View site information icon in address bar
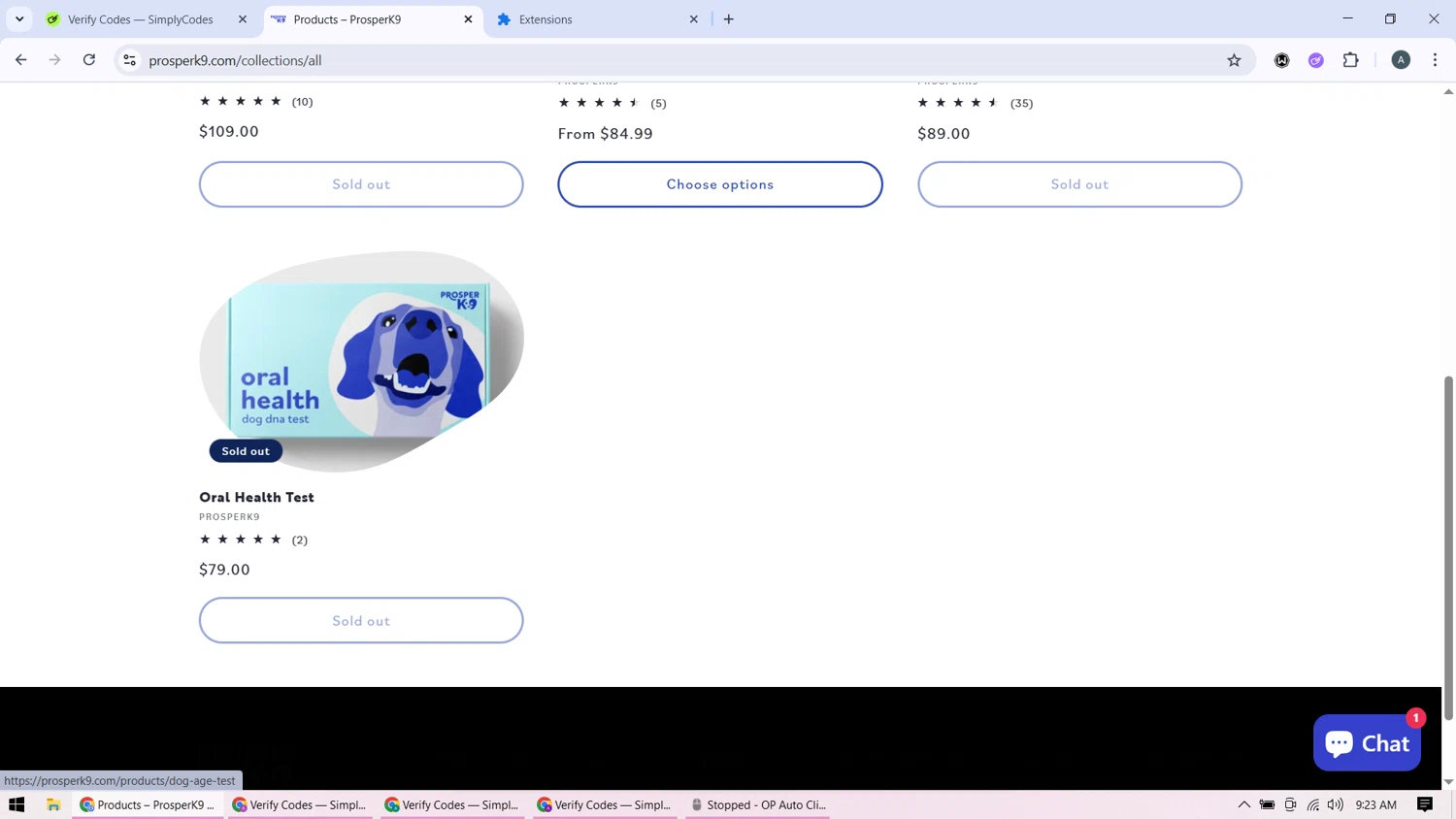 pos(129,60)
